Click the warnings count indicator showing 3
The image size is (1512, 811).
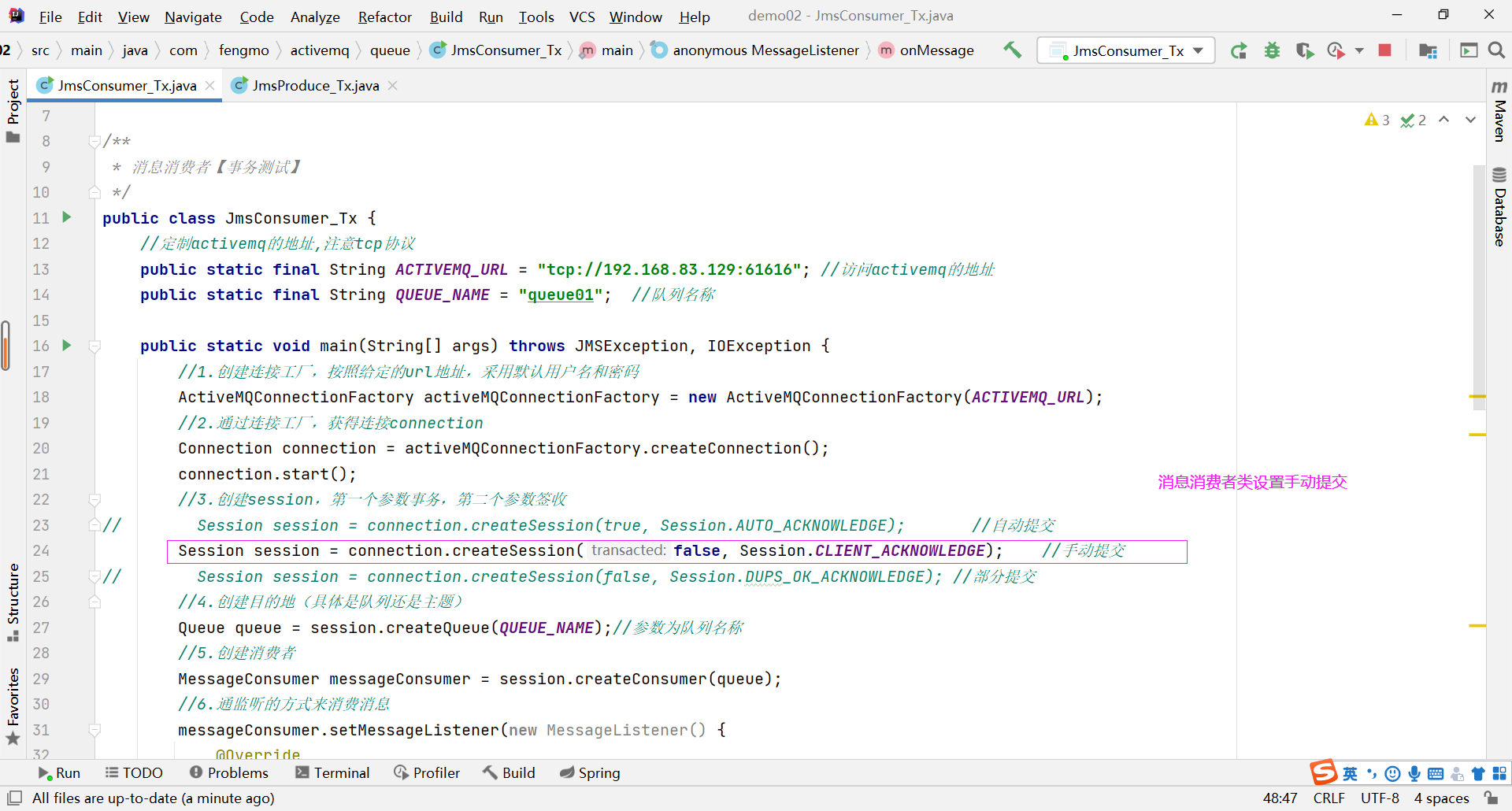(1377, 120)
